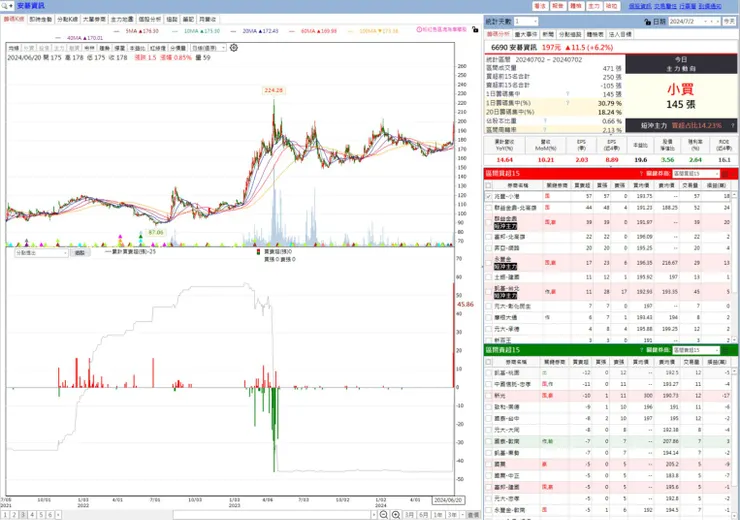Click help icon beside 短沖主力 banner
The width and height of the screenshot is (740, 520).
pos(732,126)
